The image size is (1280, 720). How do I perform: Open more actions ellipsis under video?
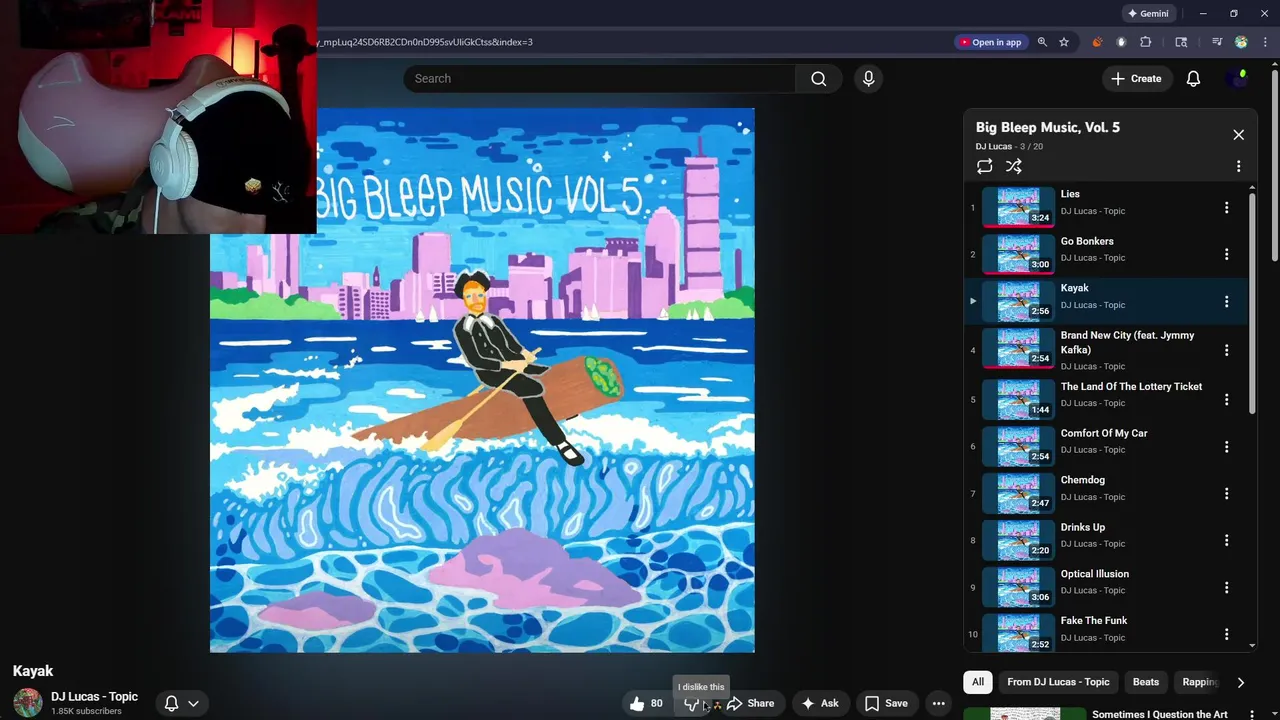coord(938,703)
